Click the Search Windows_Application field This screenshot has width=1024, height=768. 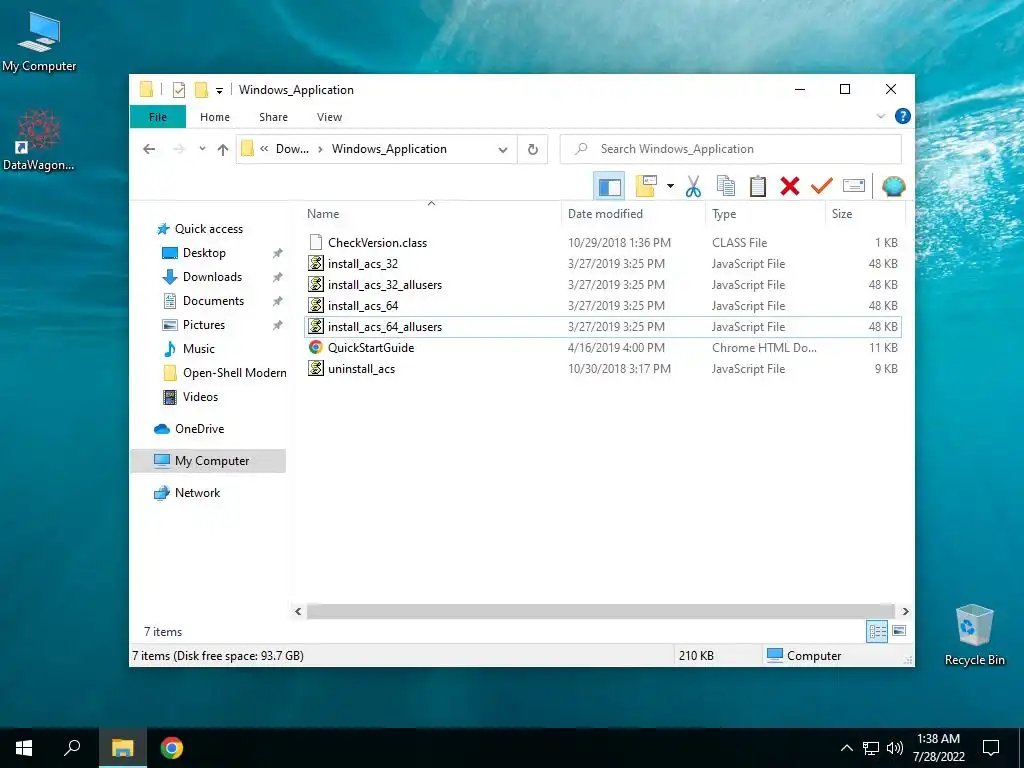coord(731,149)
